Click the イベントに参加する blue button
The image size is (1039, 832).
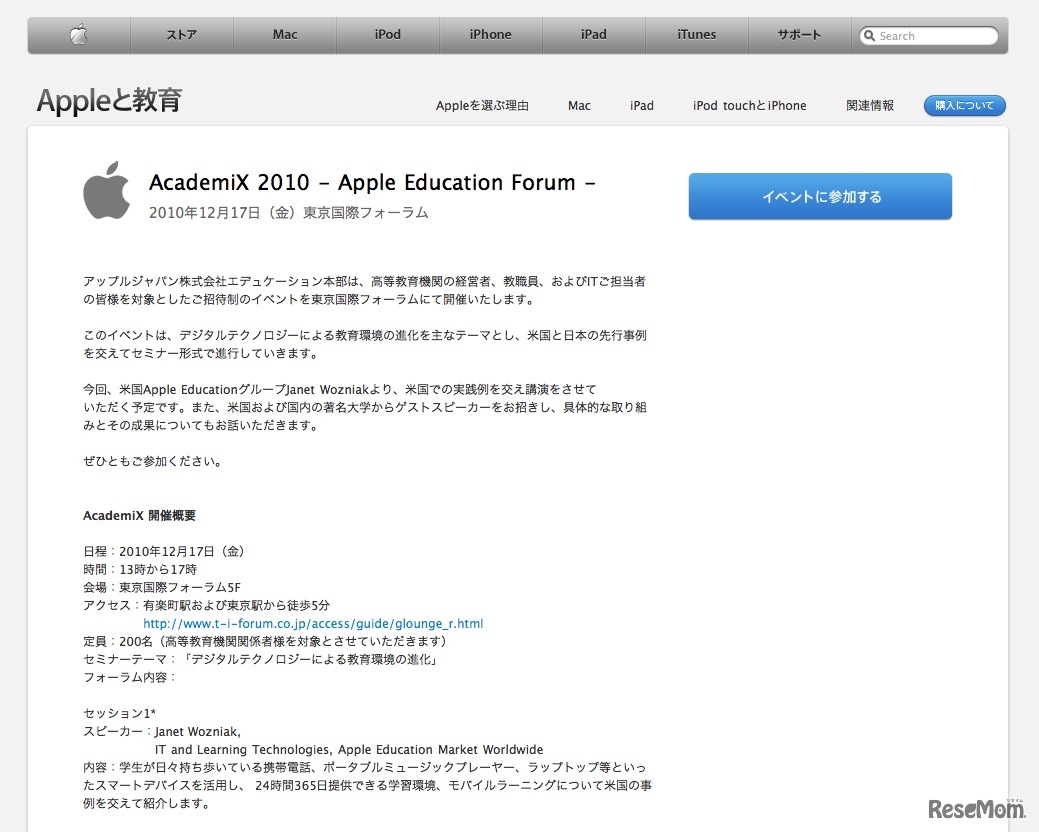pyautogui.click(x=819, y=196)
